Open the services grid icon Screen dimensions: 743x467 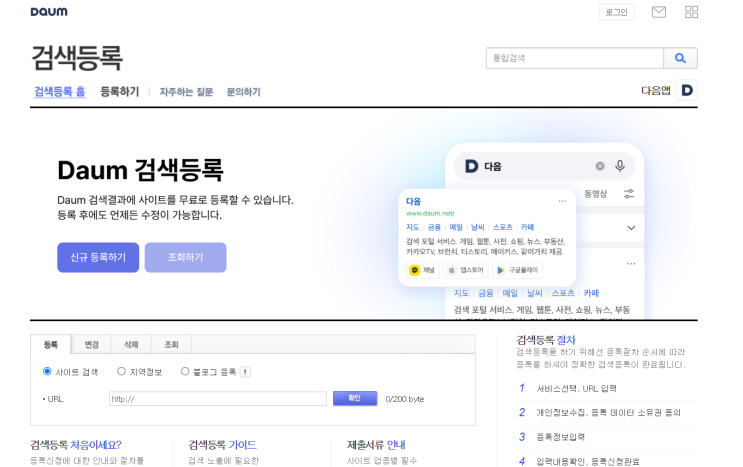click(x=691, y=12)
